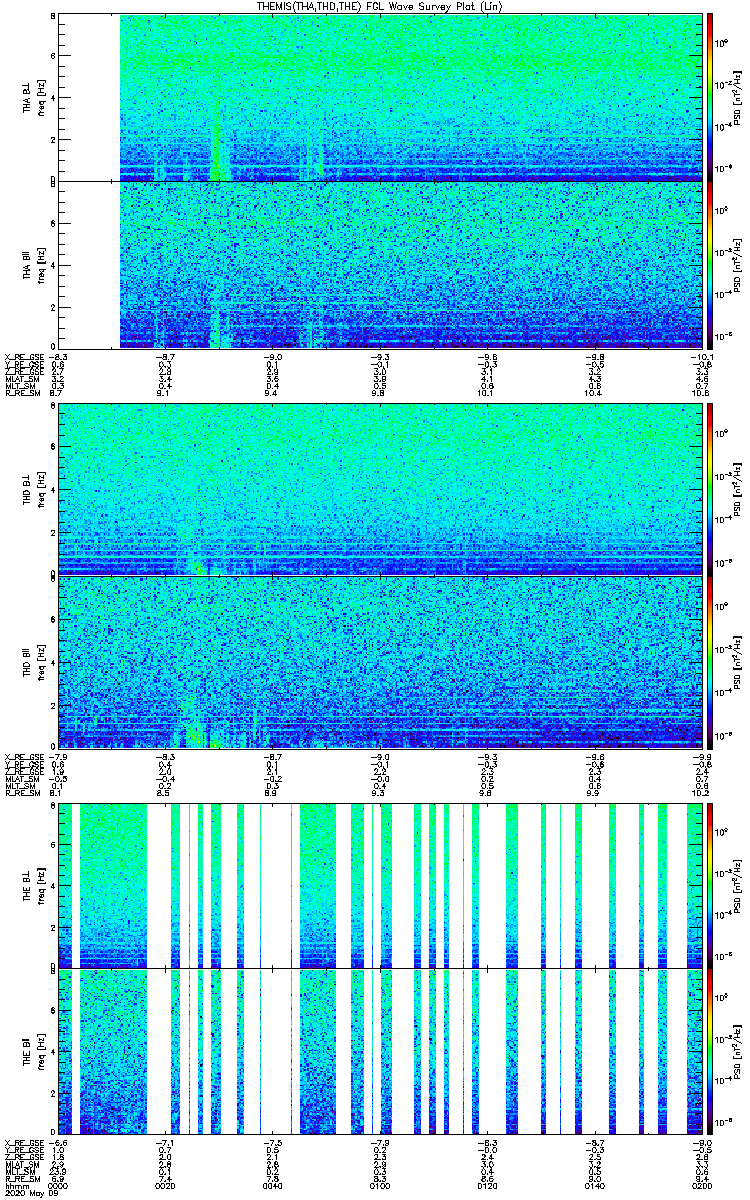The image size is (750, 1200).
Task: Click the R_RE_SM row label under the THD panels
Action: (20, 792)
